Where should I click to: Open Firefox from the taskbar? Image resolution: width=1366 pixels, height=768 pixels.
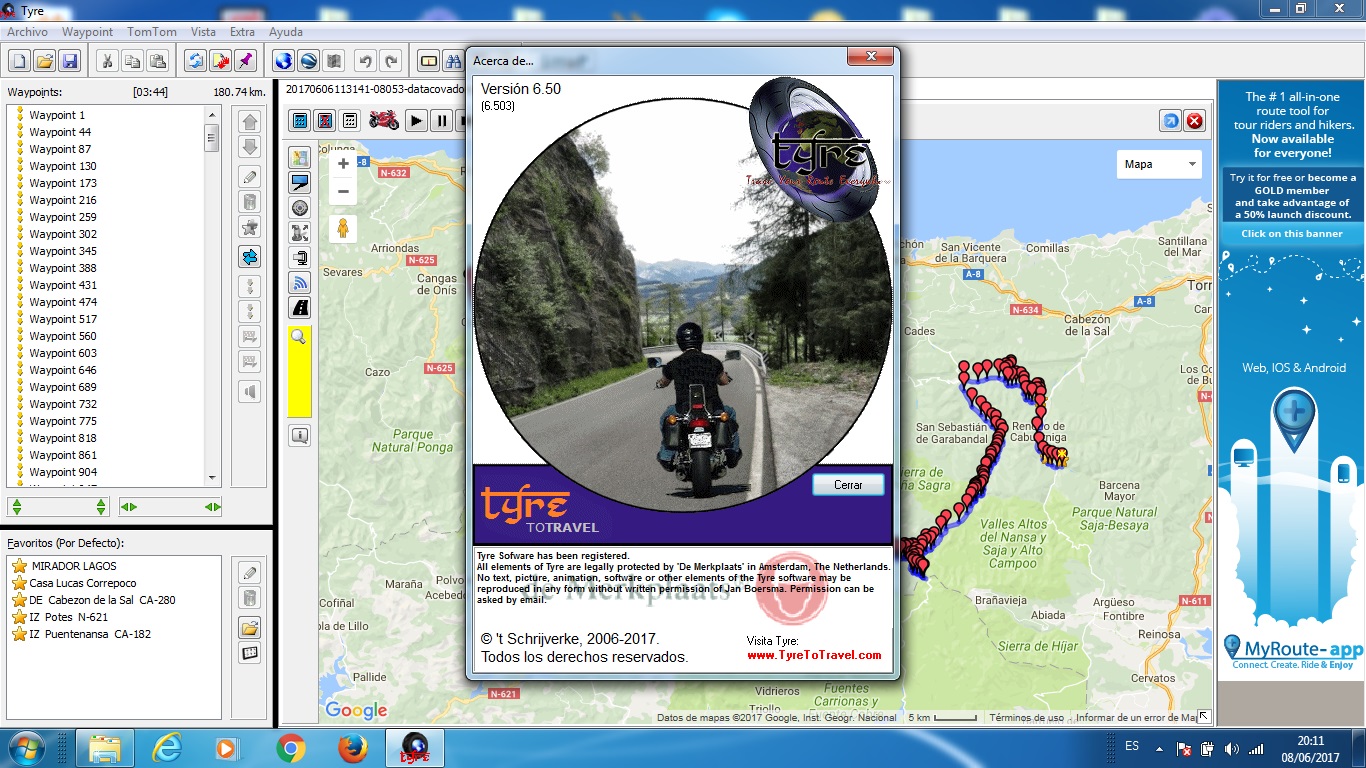352,748
